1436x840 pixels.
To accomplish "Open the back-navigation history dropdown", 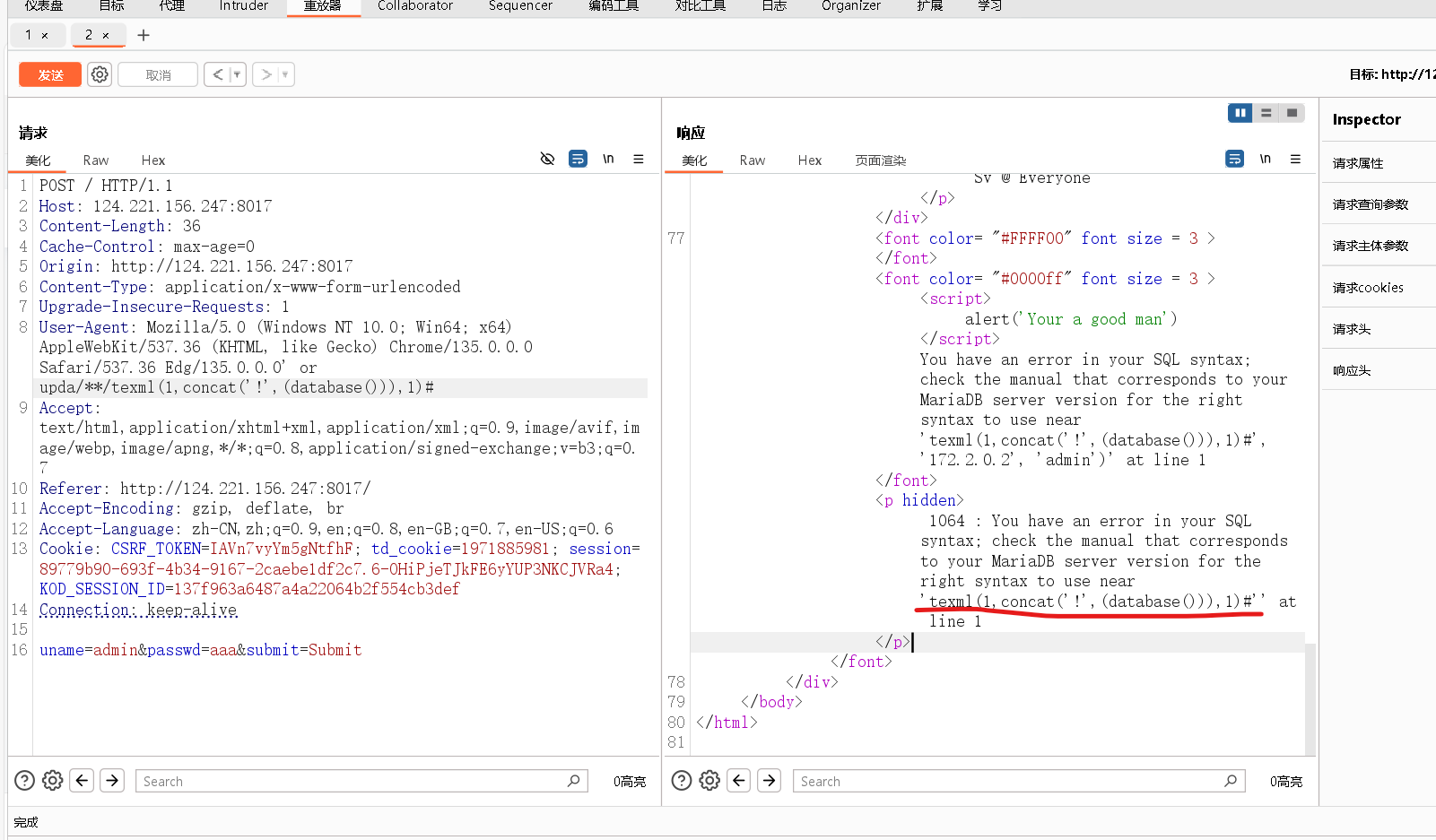I will click(x=234, y=74).
